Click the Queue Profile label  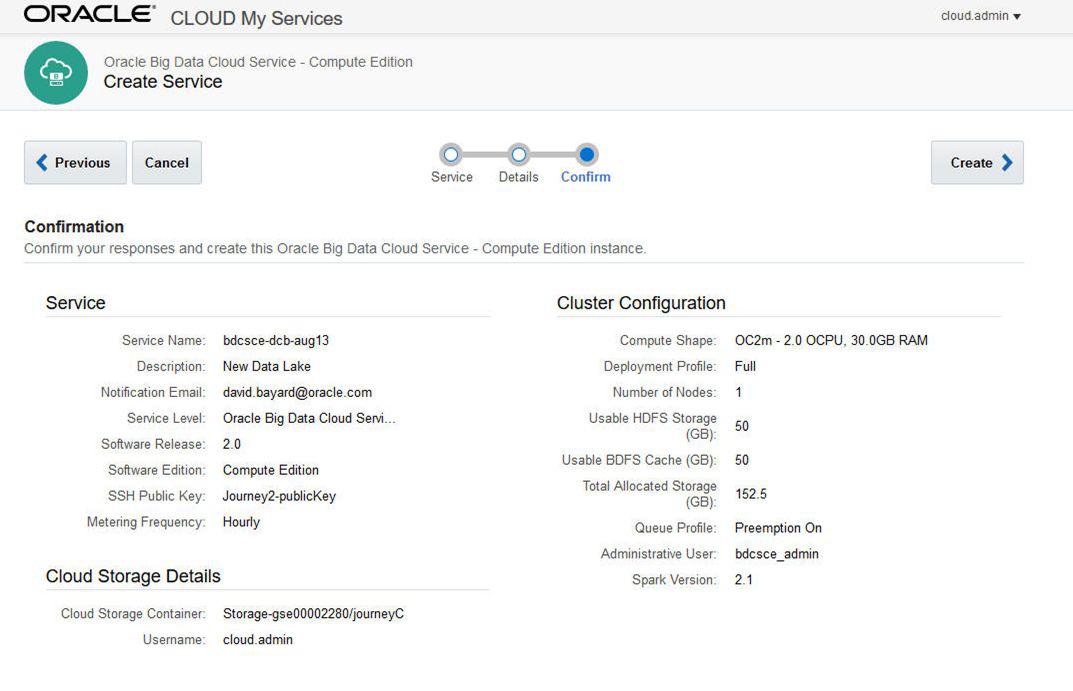point(675,527)
